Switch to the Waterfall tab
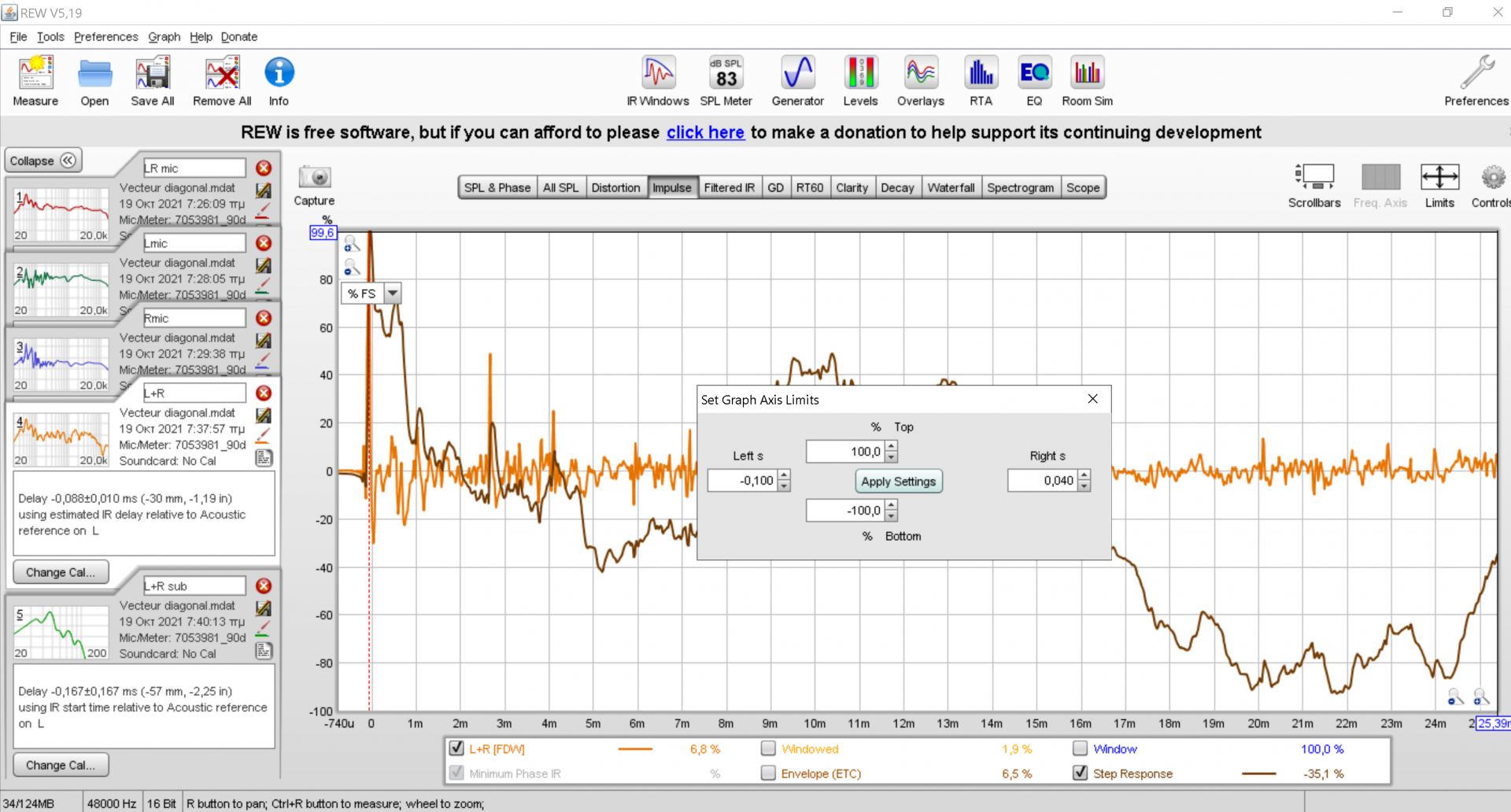The height and width of the screenshot is (812, 1511). click(x=950, y=187)
